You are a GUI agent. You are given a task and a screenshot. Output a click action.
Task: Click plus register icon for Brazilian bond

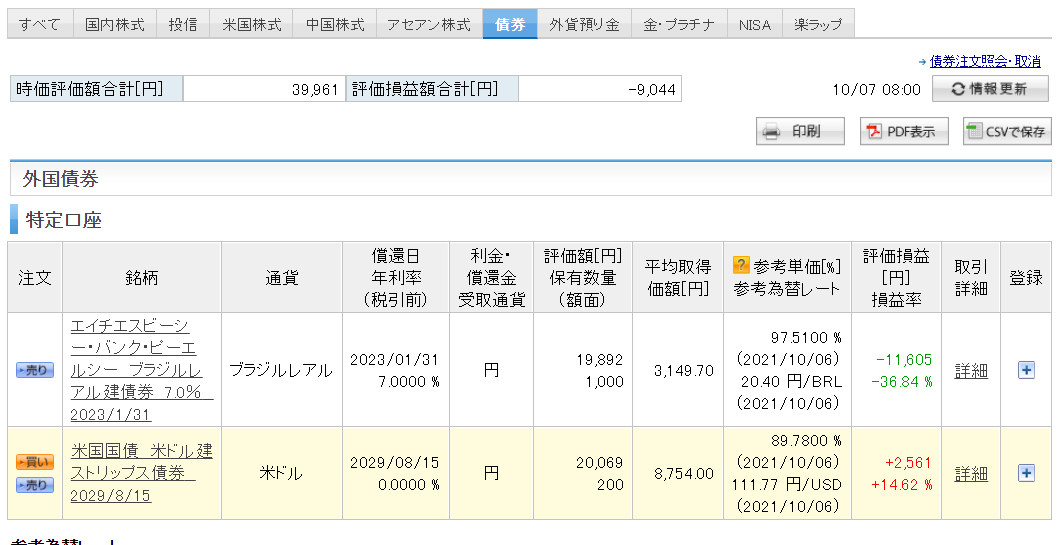tap(1026, 370)
